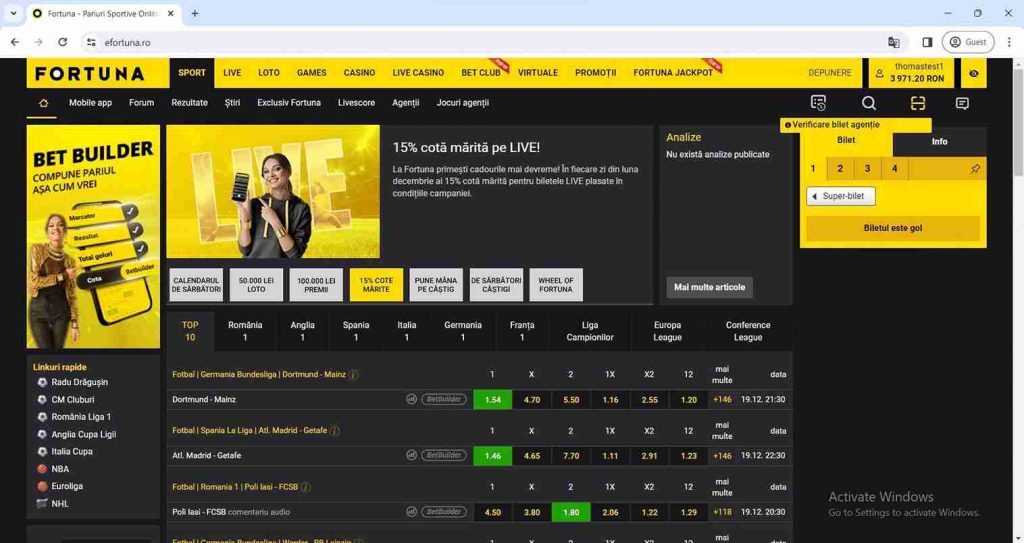Click Mai multe articole button
This screenshot has height=543, width=1024.
click(x=709, y=287)
